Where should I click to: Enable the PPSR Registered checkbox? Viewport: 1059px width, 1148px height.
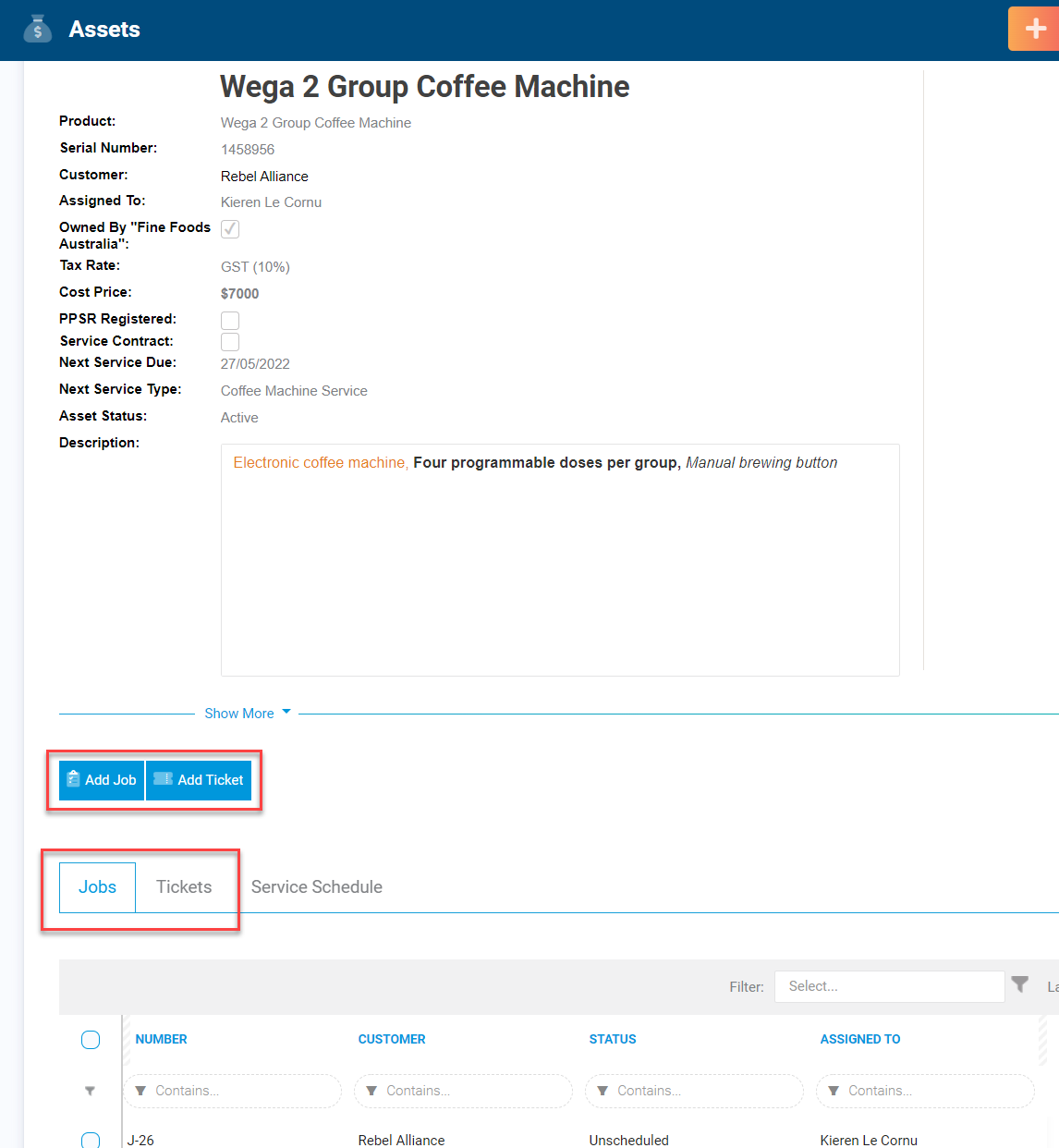[230, 321]
